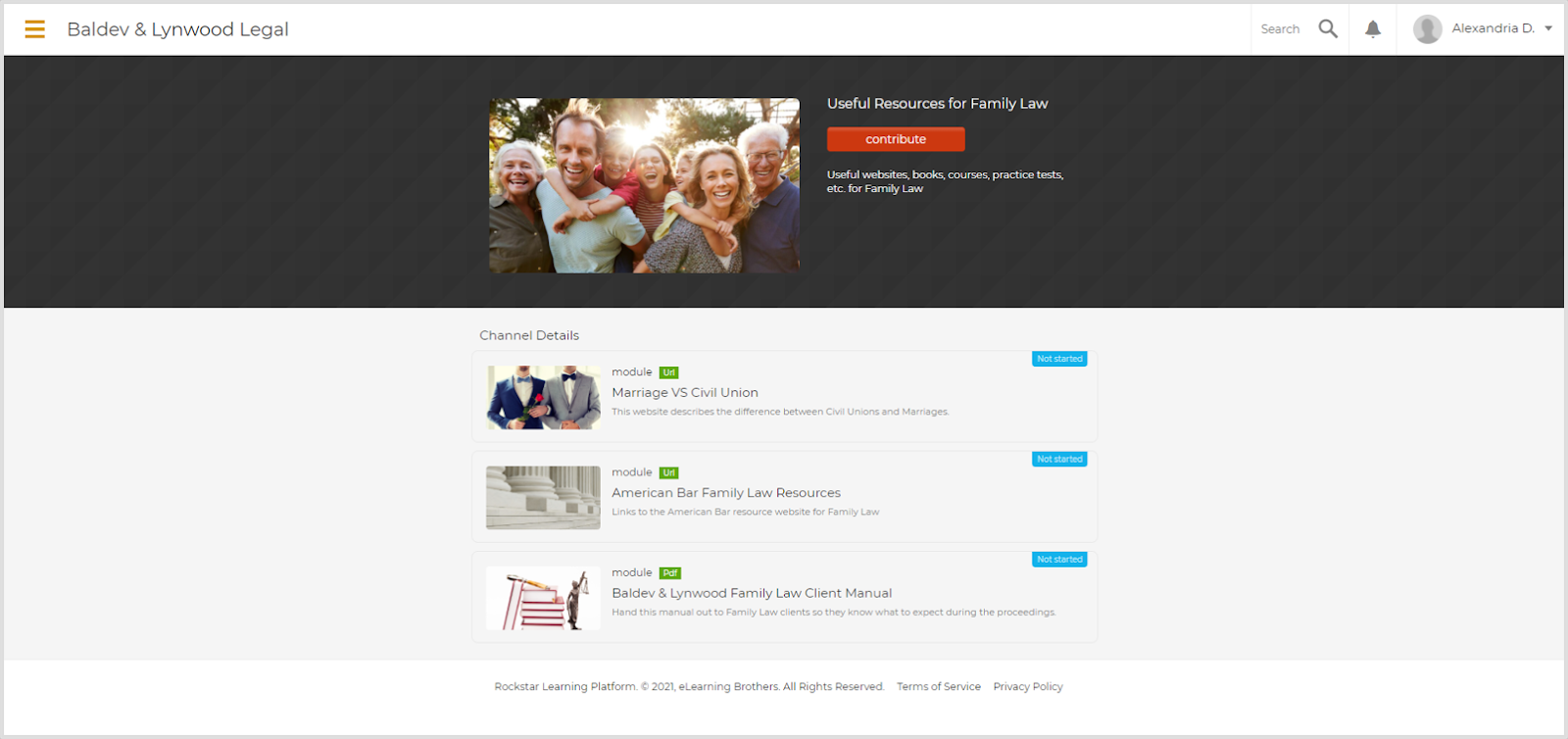This screenshot has width=1568, height=739.
Task: Click the two grooms module thumbnail
Action: coord(543,397)
